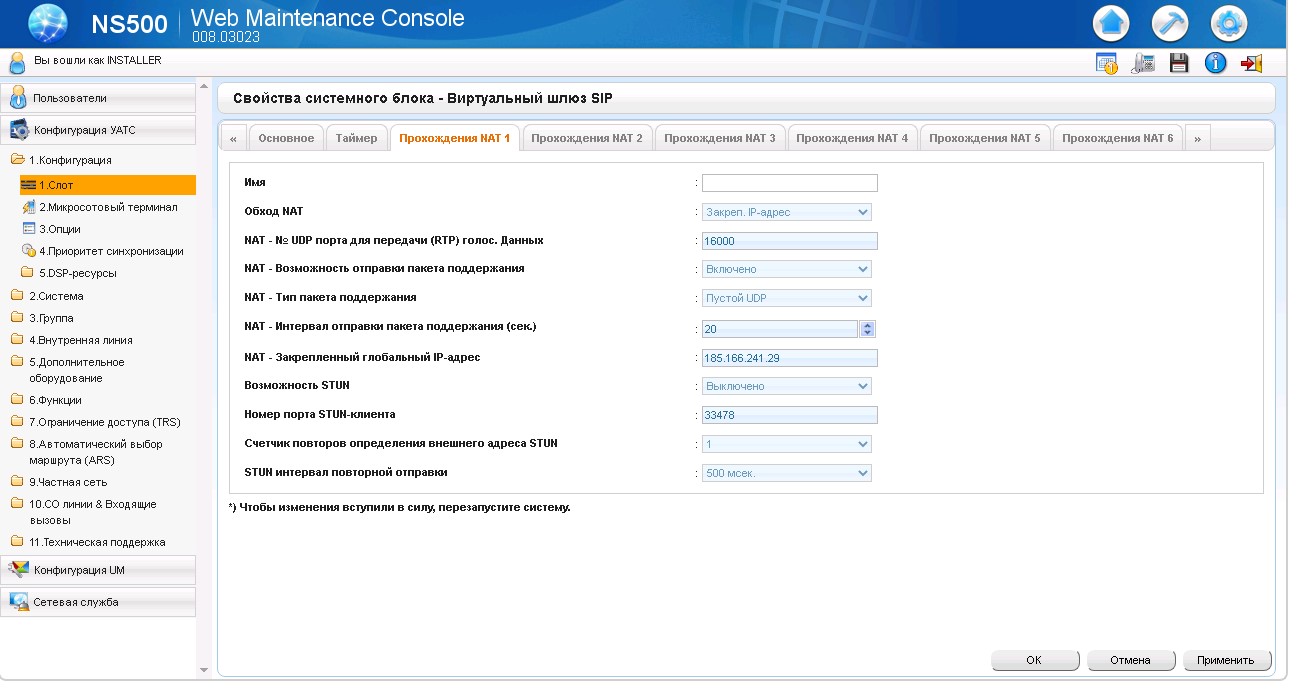Expand 5.Дополнительное оборудование folder

pos(68,370)
